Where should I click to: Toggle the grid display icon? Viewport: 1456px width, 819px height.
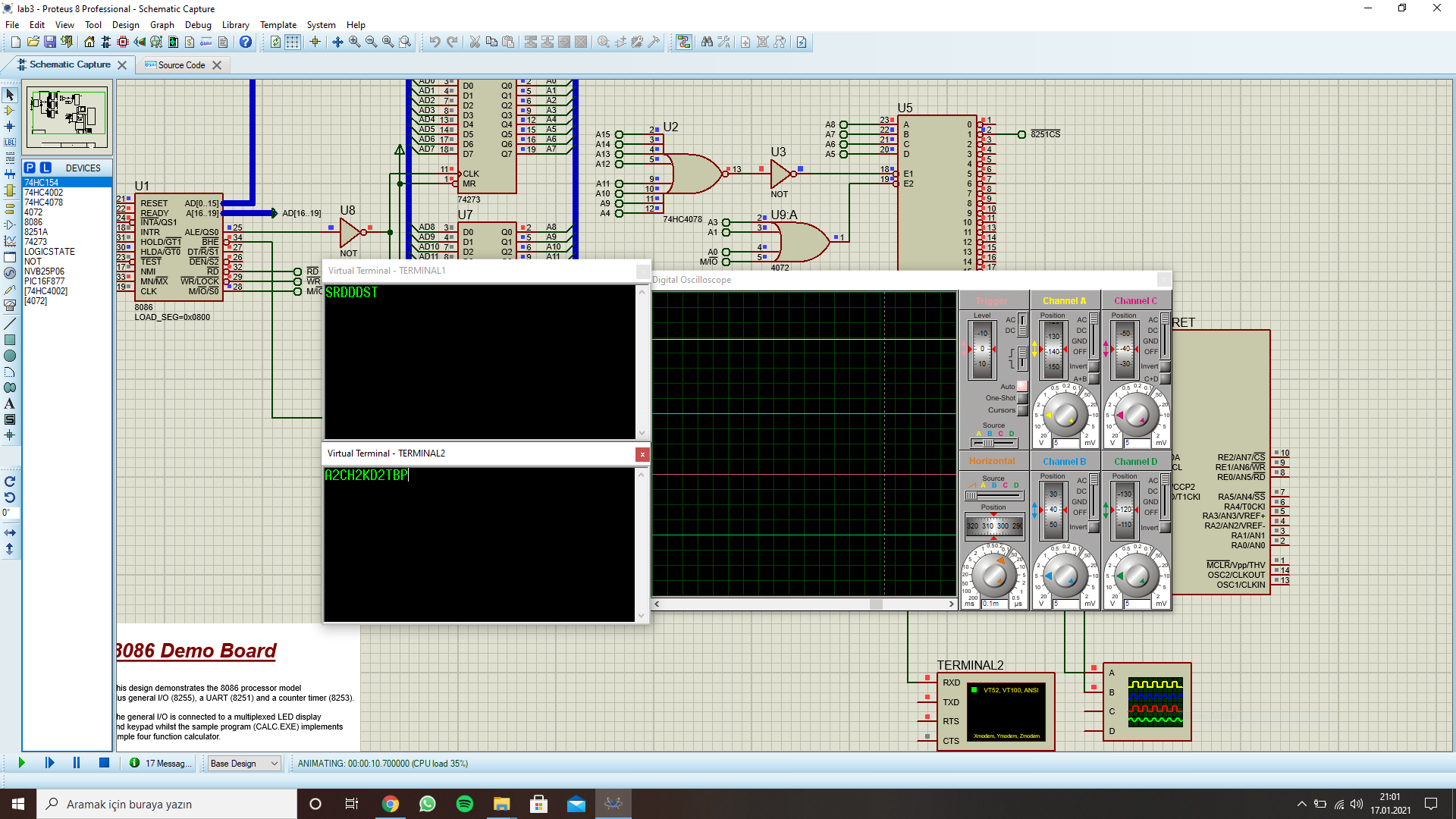(292, 42)
